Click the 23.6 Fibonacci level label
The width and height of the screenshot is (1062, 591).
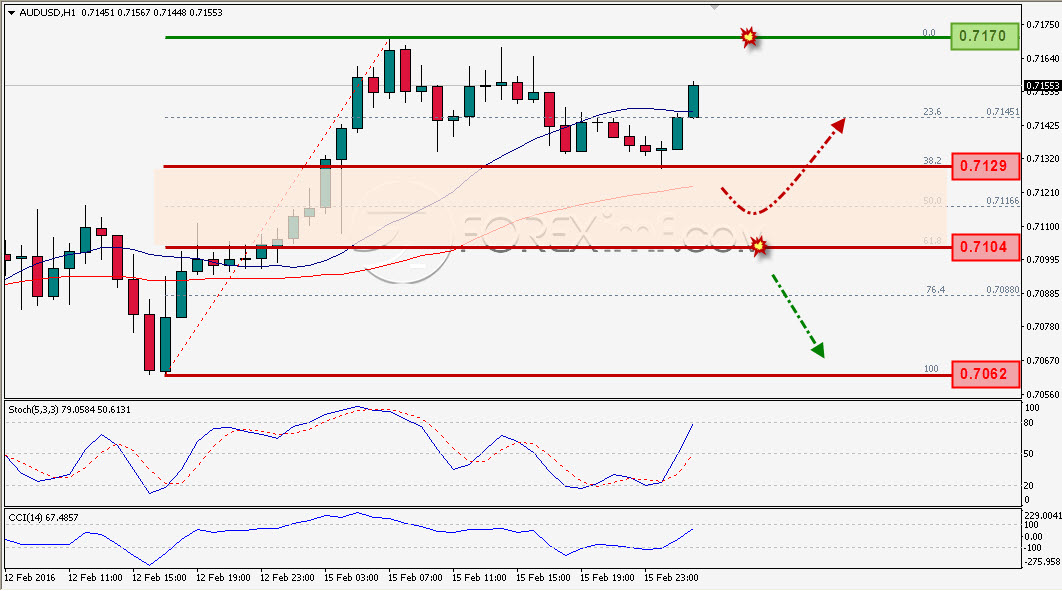point(932,112)
